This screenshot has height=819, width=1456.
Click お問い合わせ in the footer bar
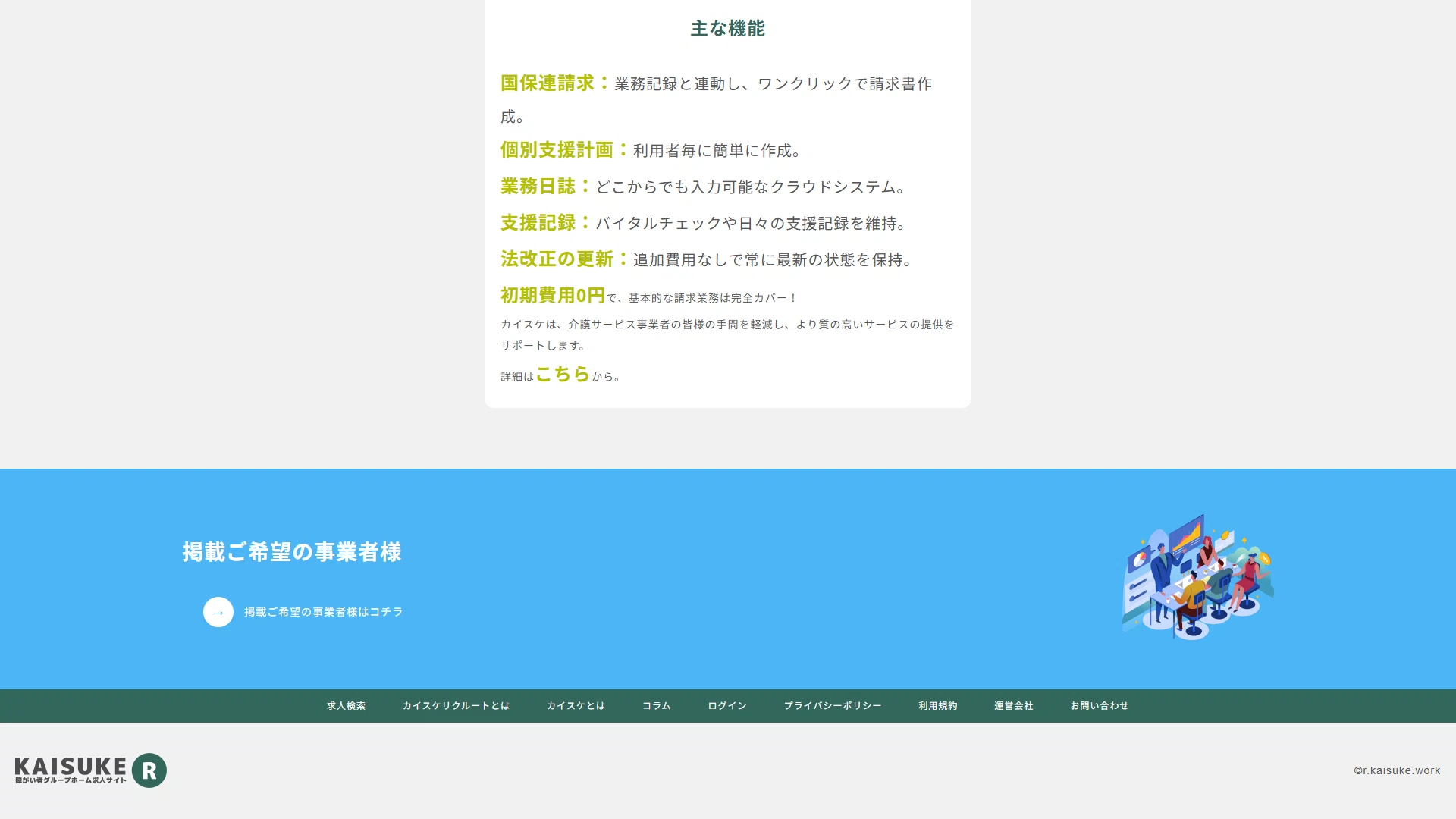(x=1100, y=706)
